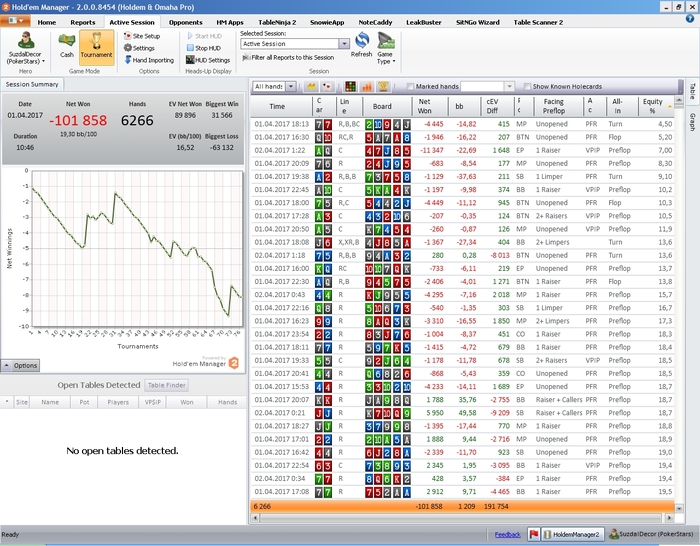Click the colored grid matrix icon
The image size is (700, 546).
tap(350, 86)
